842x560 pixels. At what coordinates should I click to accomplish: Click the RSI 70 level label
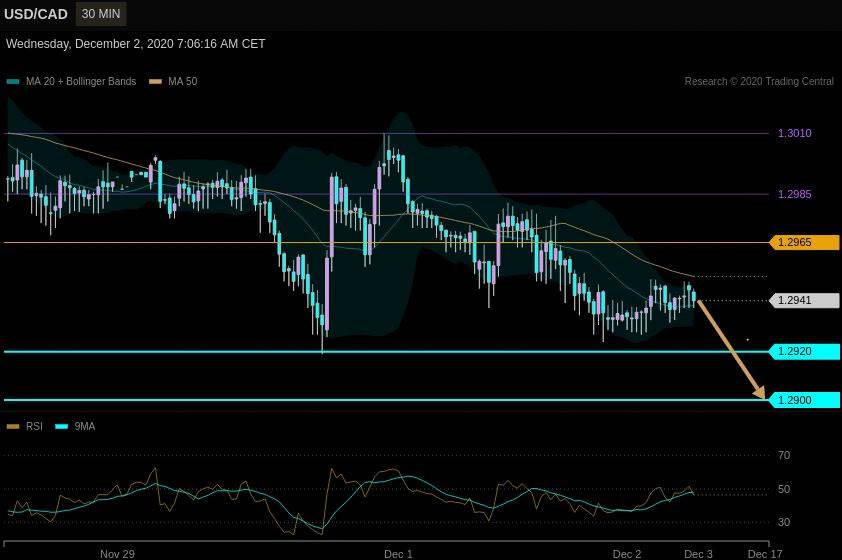click(x=784, y=455)
